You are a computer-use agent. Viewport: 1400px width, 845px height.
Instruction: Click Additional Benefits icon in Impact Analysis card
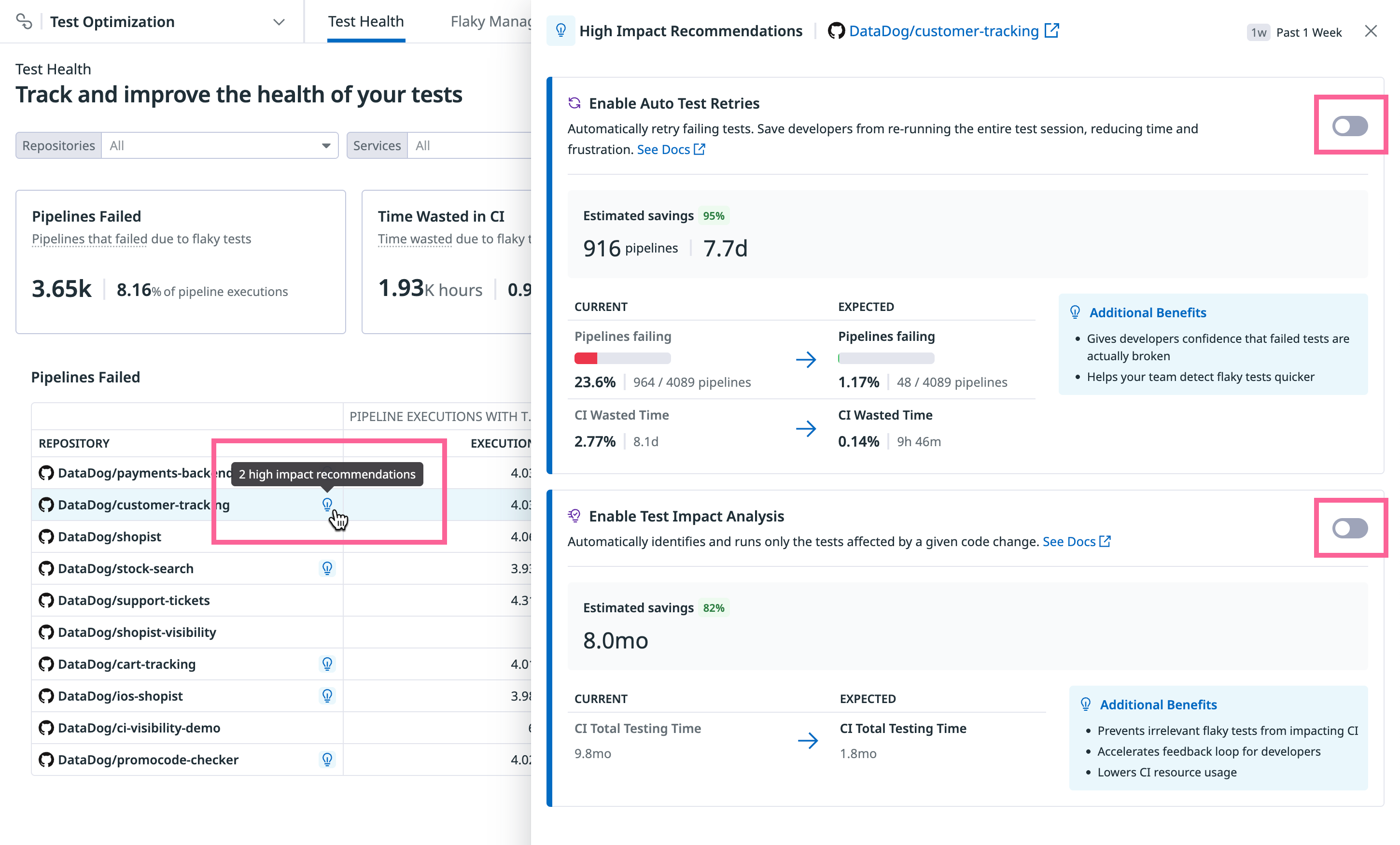click(1086, 704)
